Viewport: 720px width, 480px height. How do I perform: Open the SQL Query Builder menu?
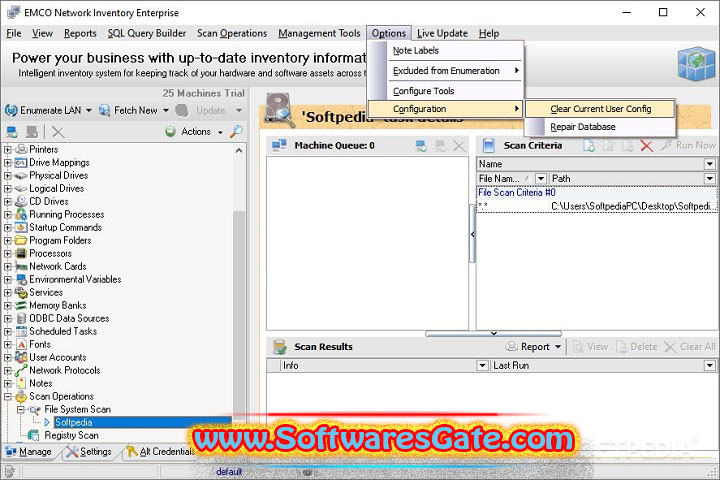click(147, 33)
